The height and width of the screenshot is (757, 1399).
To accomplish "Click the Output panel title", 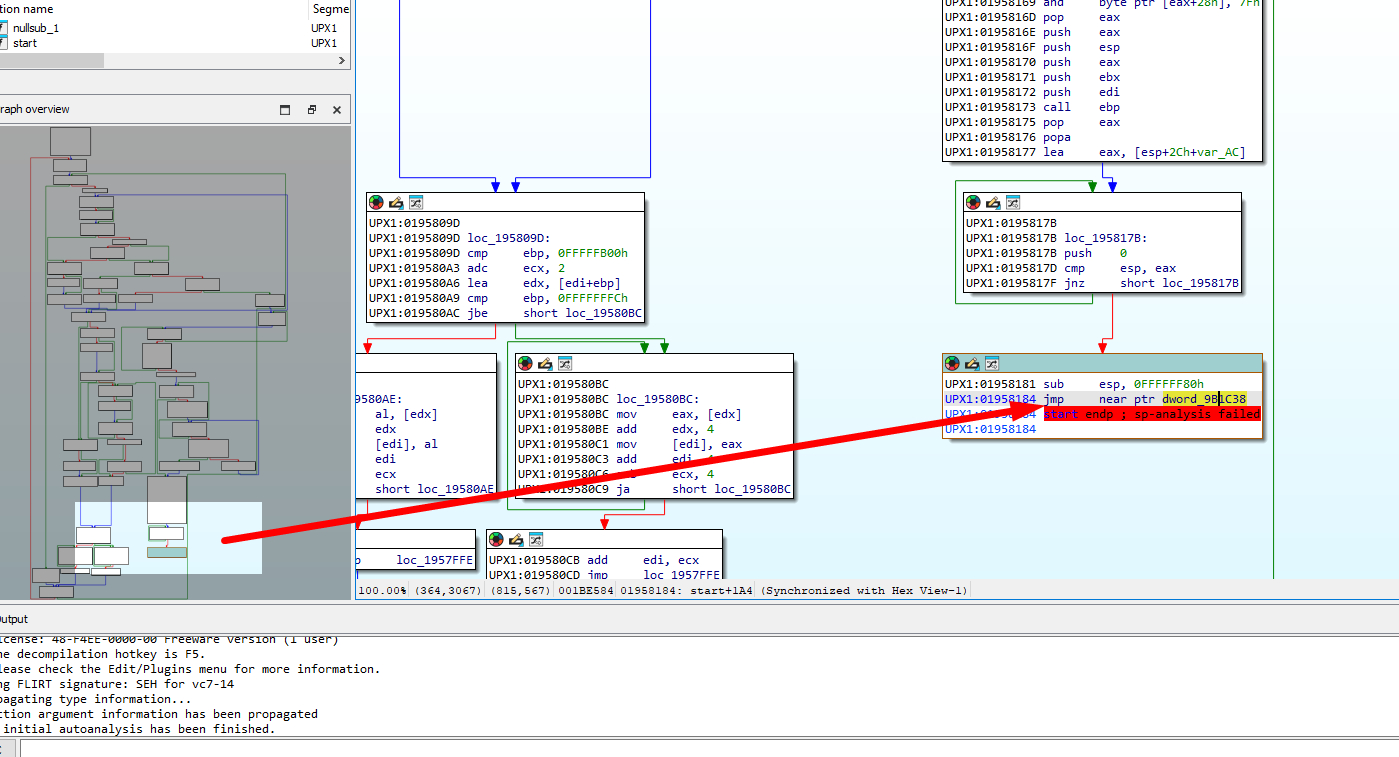I will pos(14,619).
